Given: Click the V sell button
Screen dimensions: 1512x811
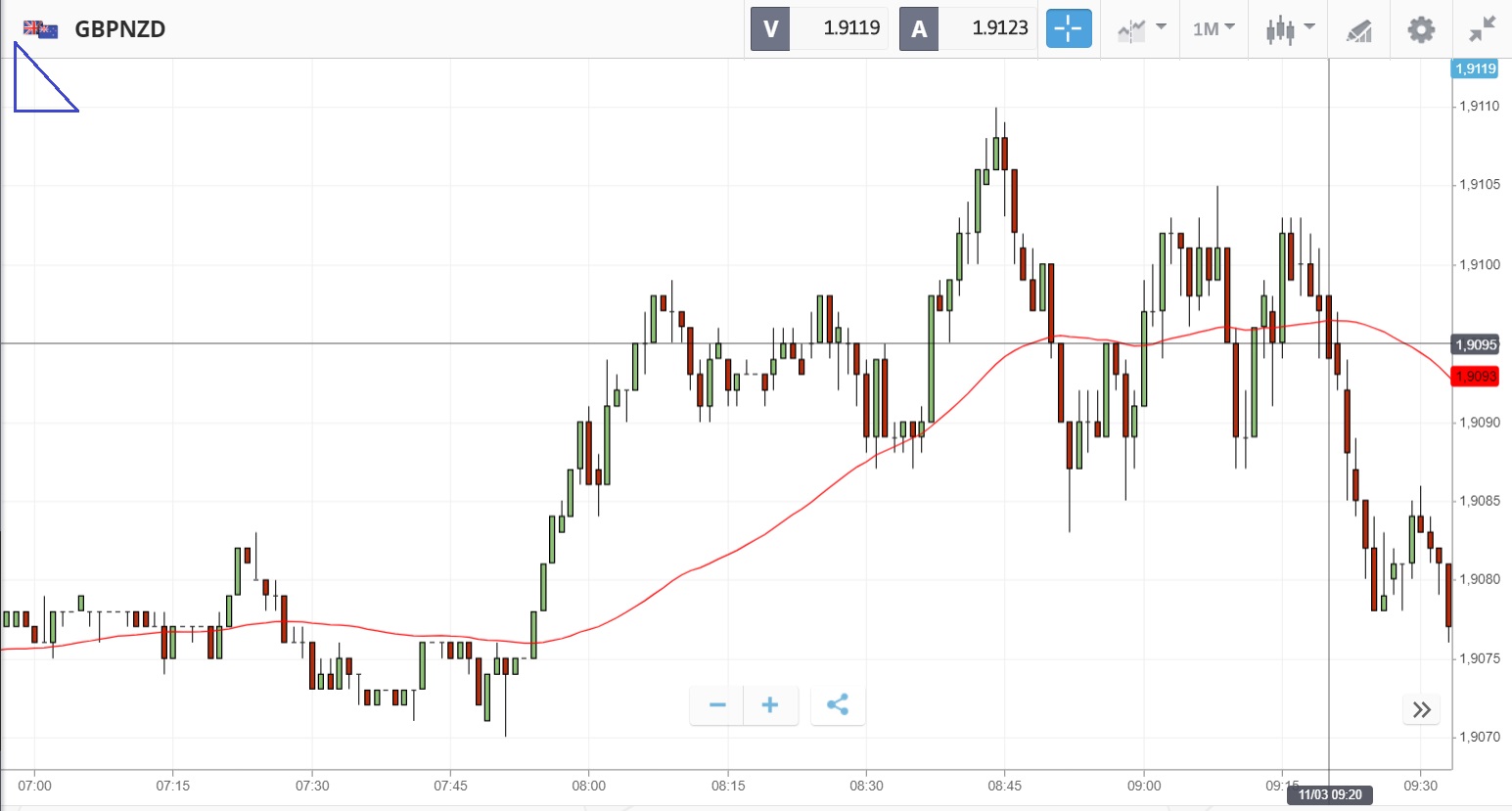Looking at the screenshot, I should (x=770, y=28).
